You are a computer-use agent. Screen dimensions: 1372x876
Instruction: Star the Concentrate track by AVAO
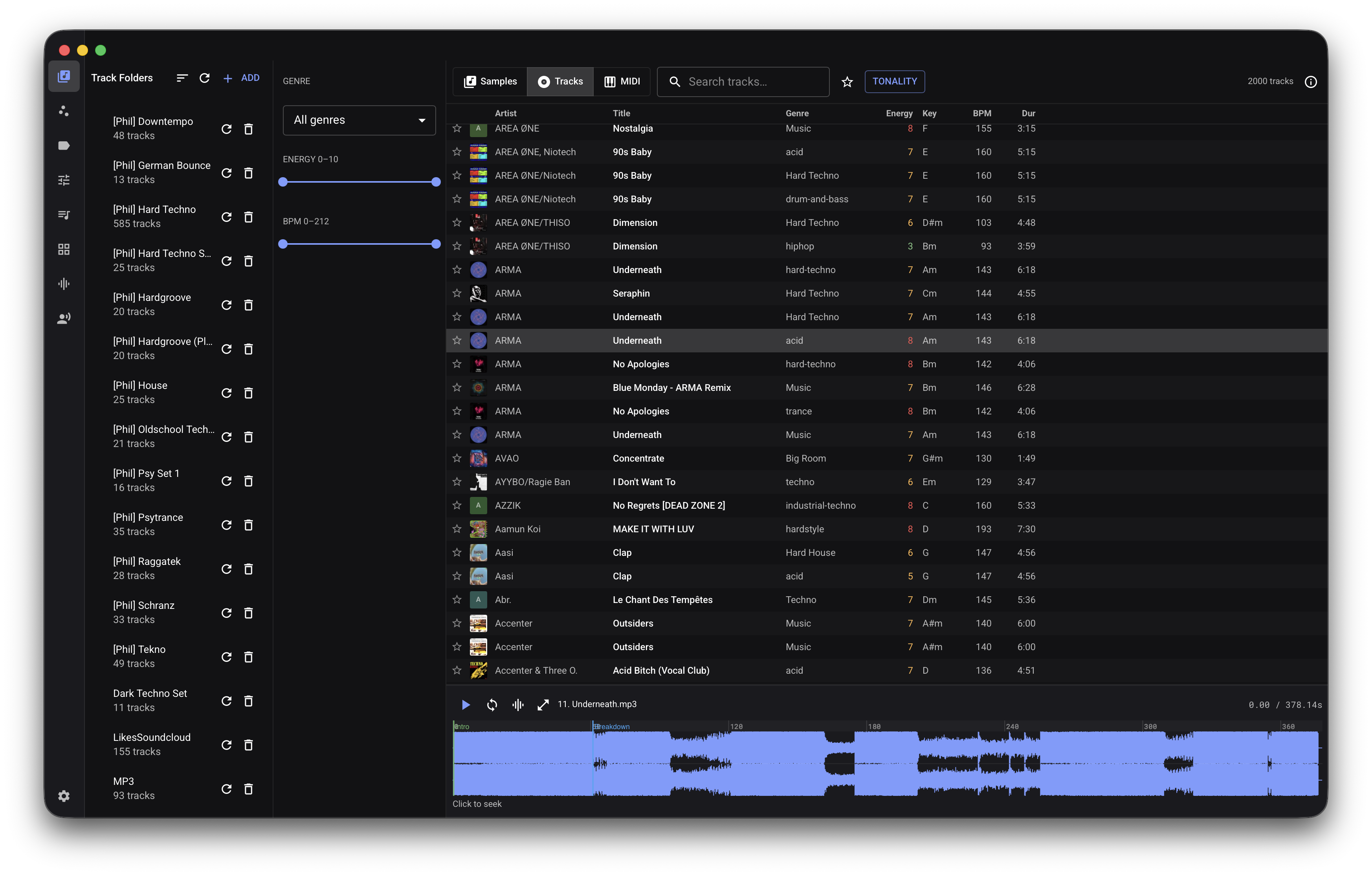pos(457,458)
